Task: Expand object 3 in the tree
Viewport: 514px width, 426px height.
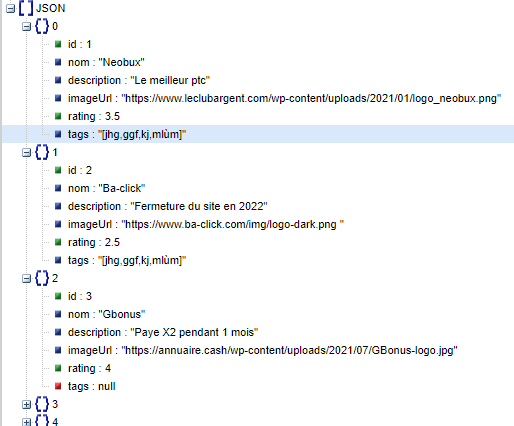Action: click(26, 405)
